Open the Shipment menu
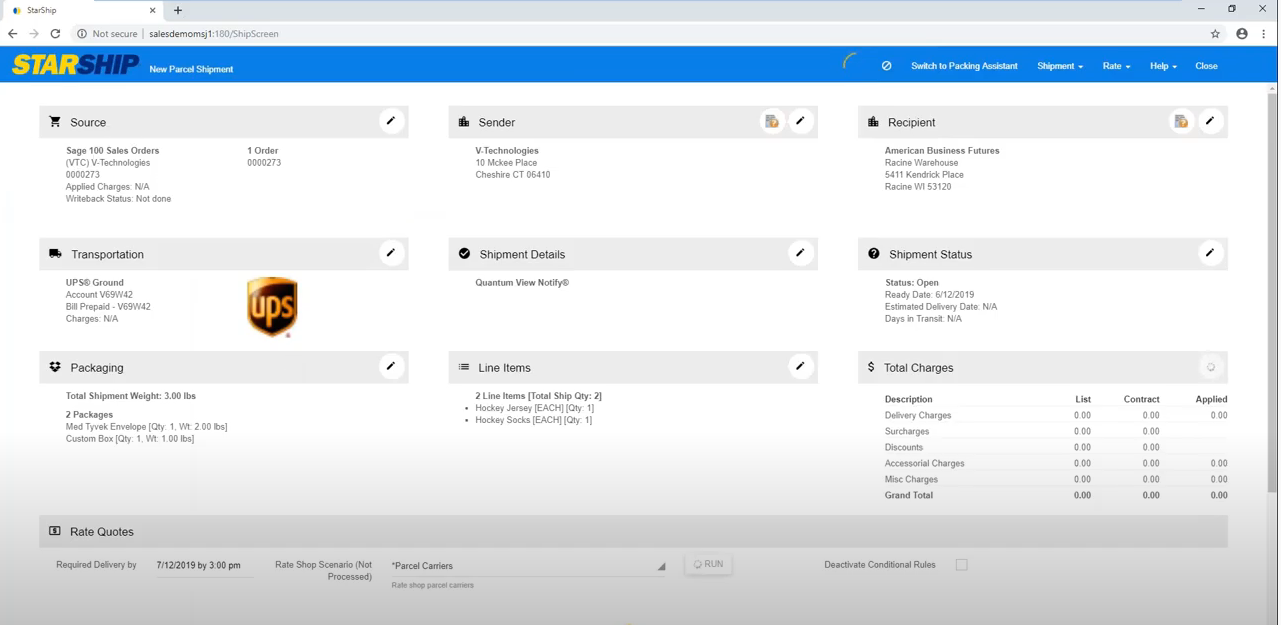The width and height of the screenshot is (1281, 625). tap(1060, 66)
